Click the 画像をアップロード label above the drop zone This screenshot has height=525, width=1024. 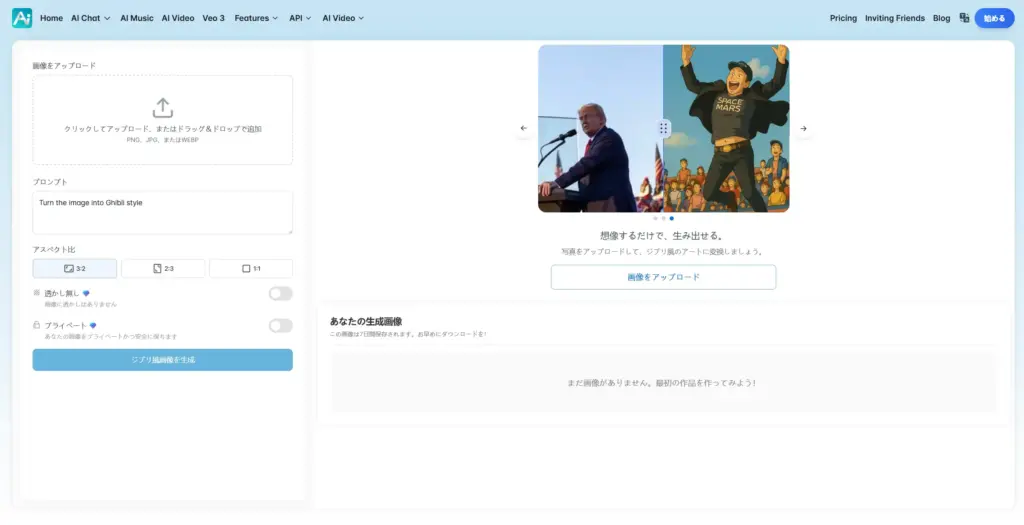point(64,66)
